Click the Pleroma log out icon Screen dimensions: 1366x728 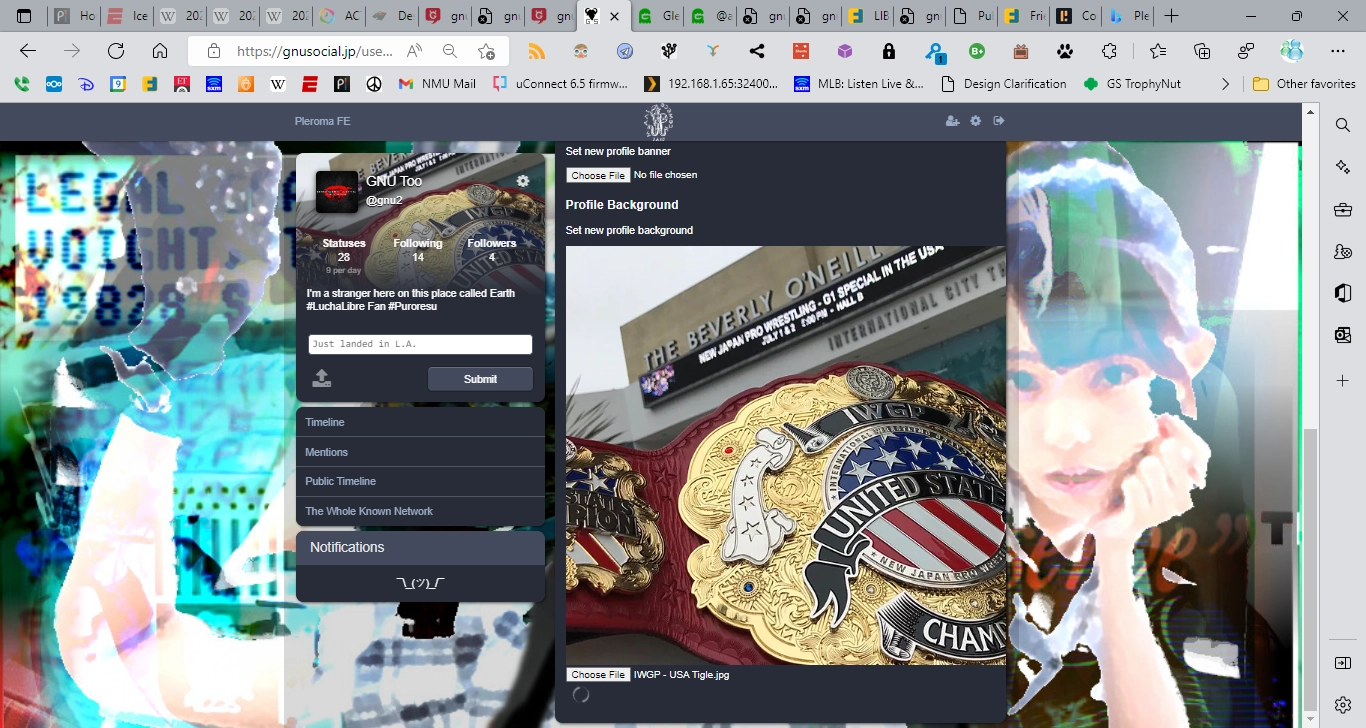(x=998, y=121)
